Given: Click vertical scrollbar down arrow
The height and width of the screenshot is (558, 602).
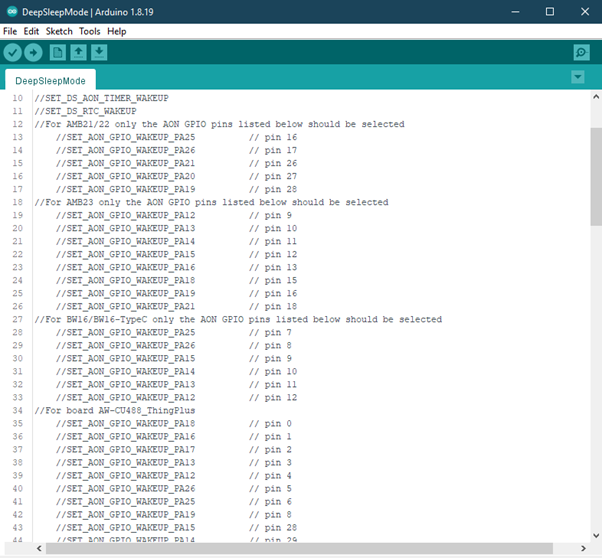Looking at the screenshot, I should click(x=596, y=535).
